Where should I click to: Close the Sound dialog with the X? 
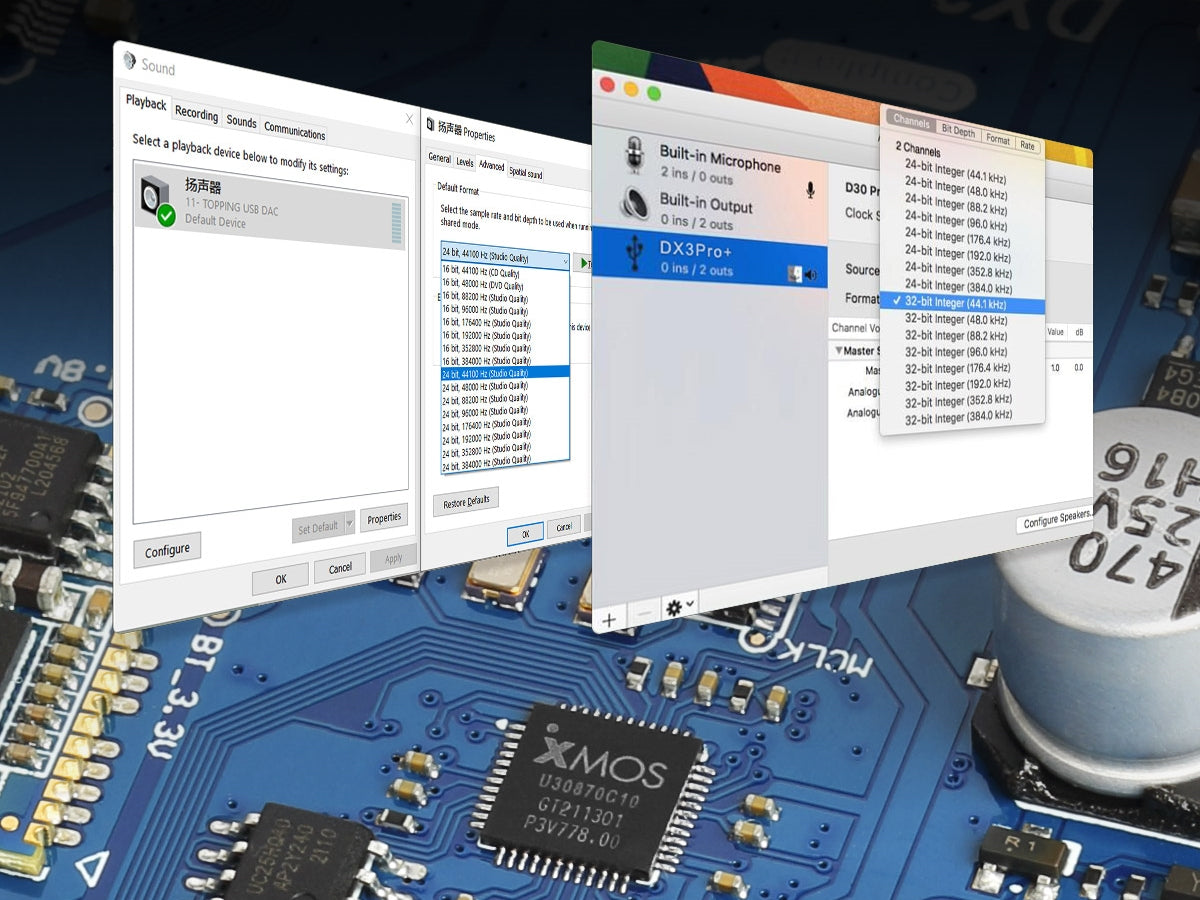tap(409, 119)
